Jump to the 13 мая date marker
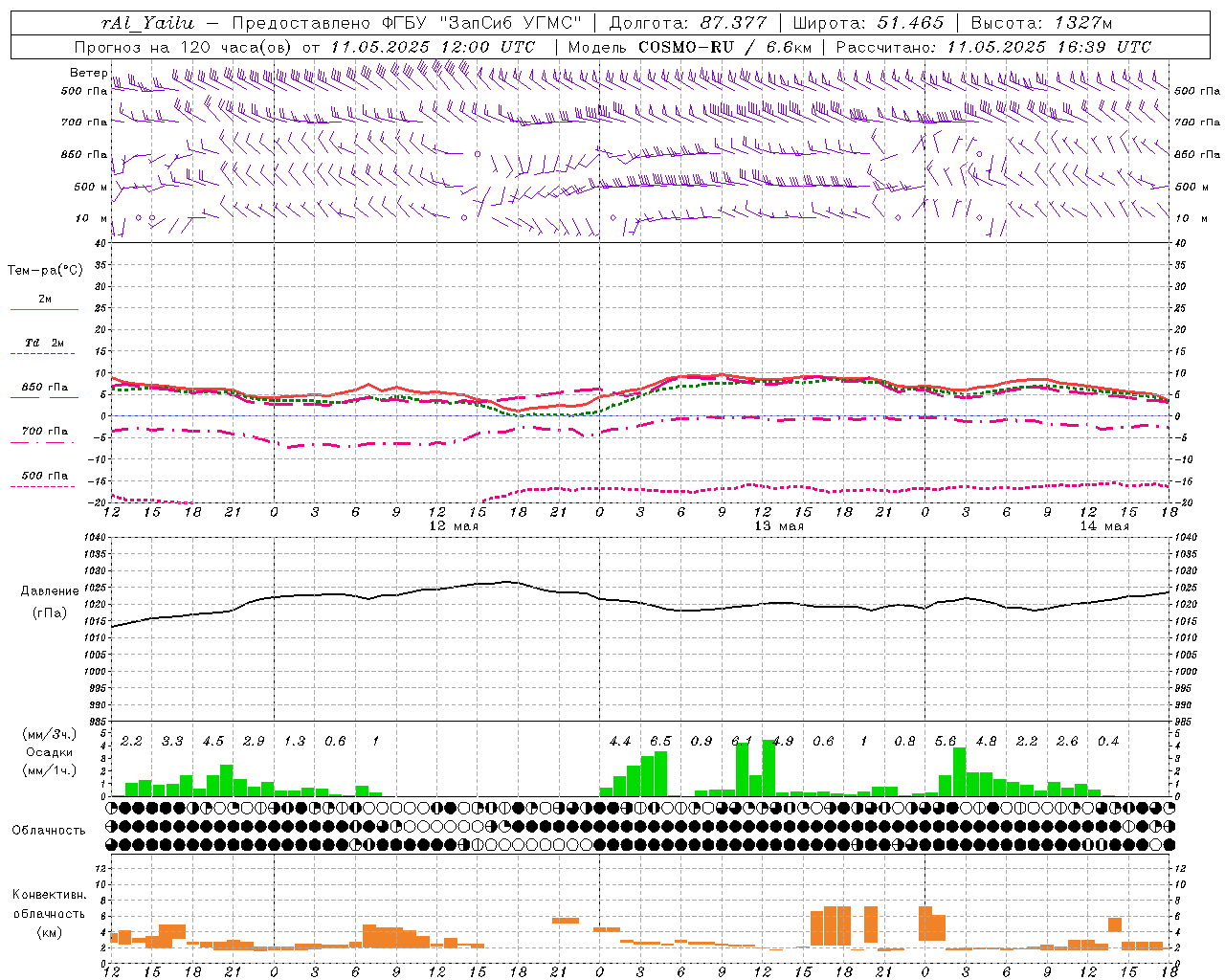Screen dimensions: 1225x980 coord(779,526)
